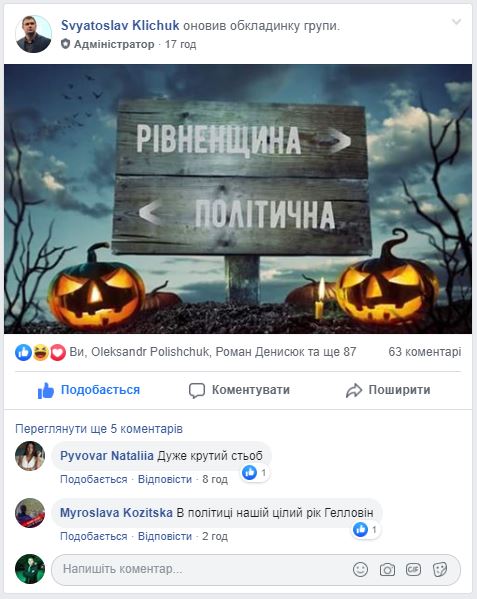The height and width of the screenshot is (599, 477).
Task: Open the sticker picker icon
Action: (440, 570)
